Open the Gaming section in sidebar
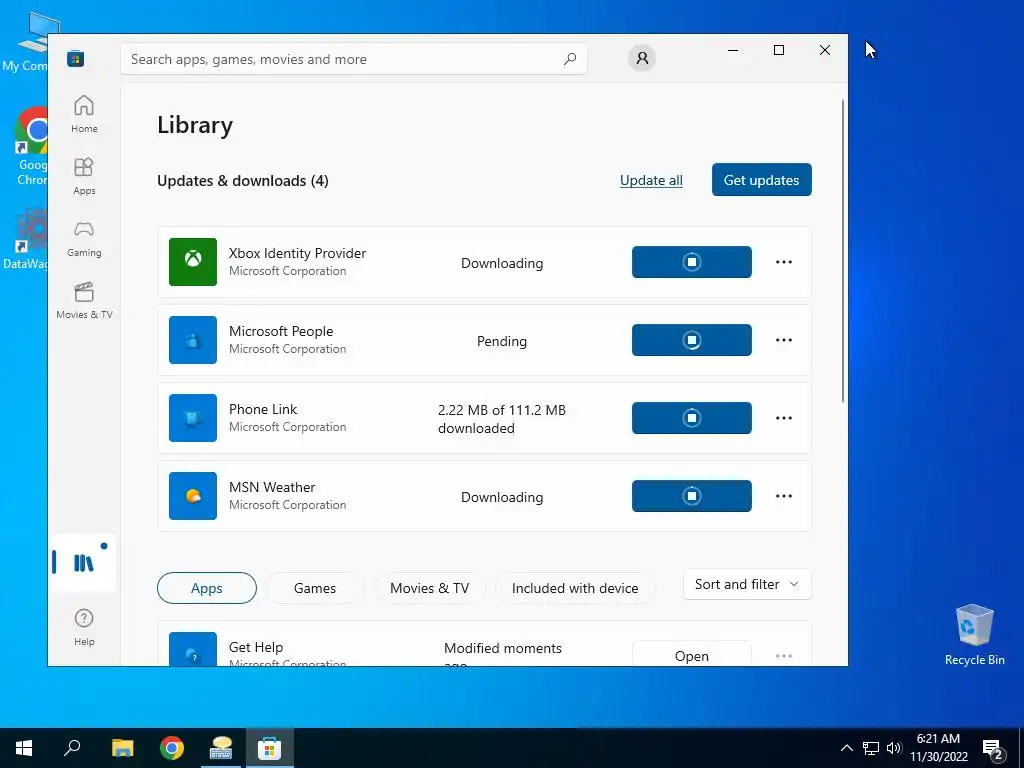This screenshot has width=1024, height=768. 84,238
